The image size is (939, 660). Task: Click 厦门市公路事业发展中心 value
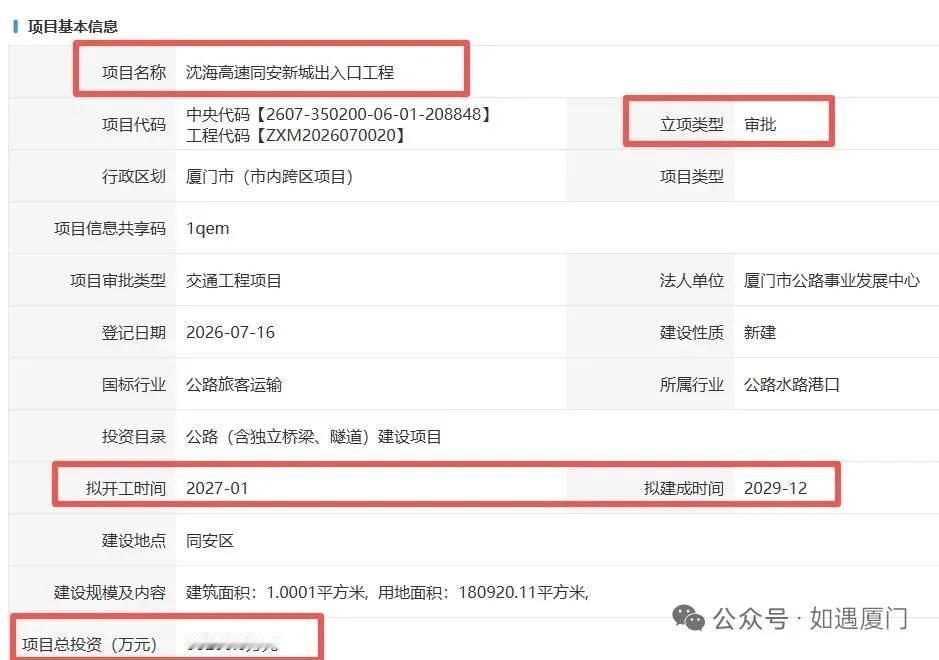pos(832,281)
